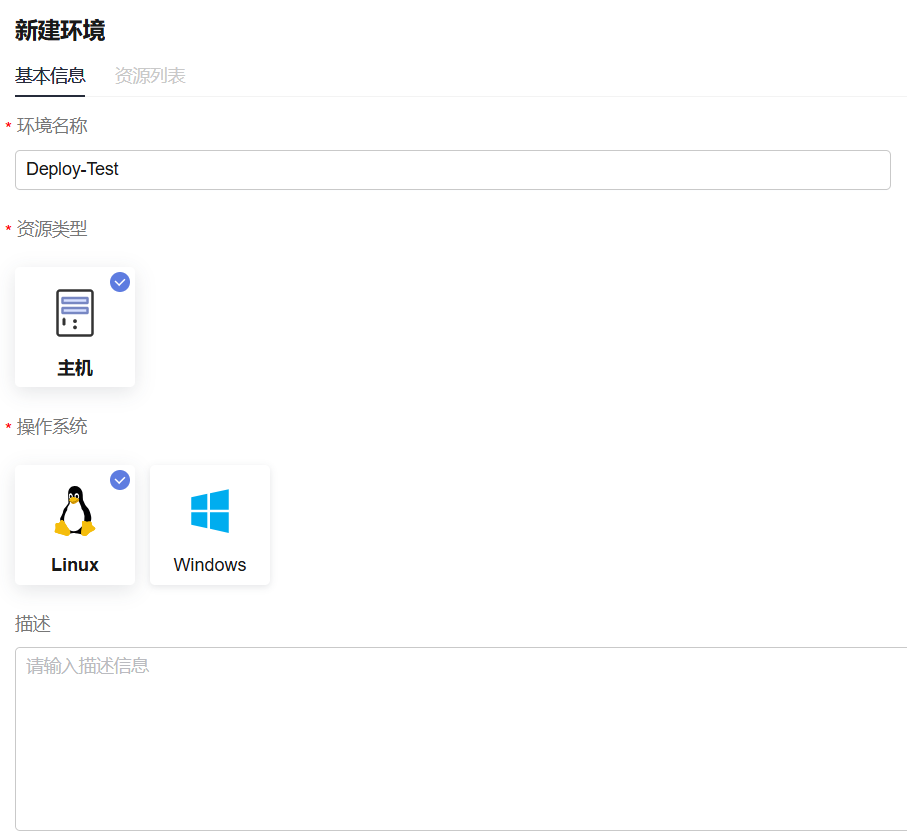The height and width of the screenshot is (840, 907).
Task: Click the 新建环境 page title
Action: click(60, 30)
